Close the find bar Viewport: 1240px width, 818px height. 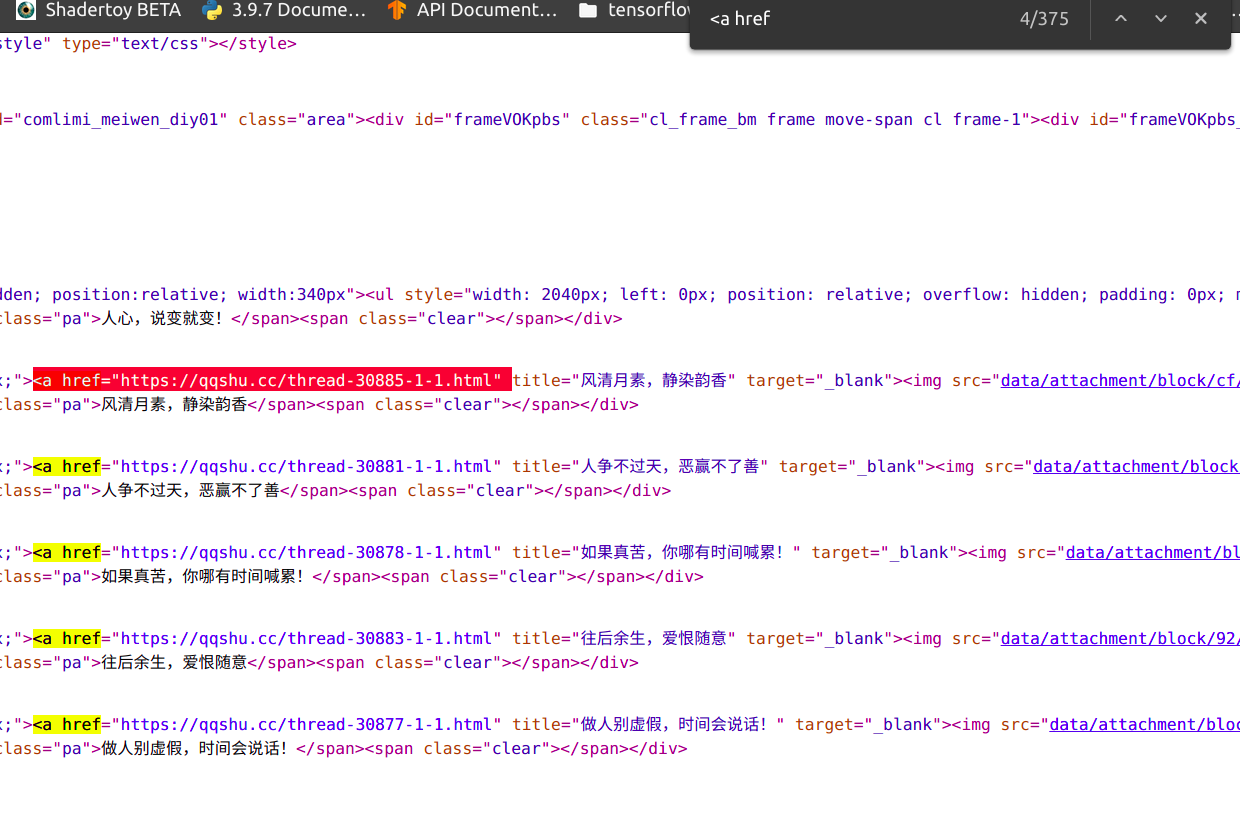click(x=1201, y=19)
